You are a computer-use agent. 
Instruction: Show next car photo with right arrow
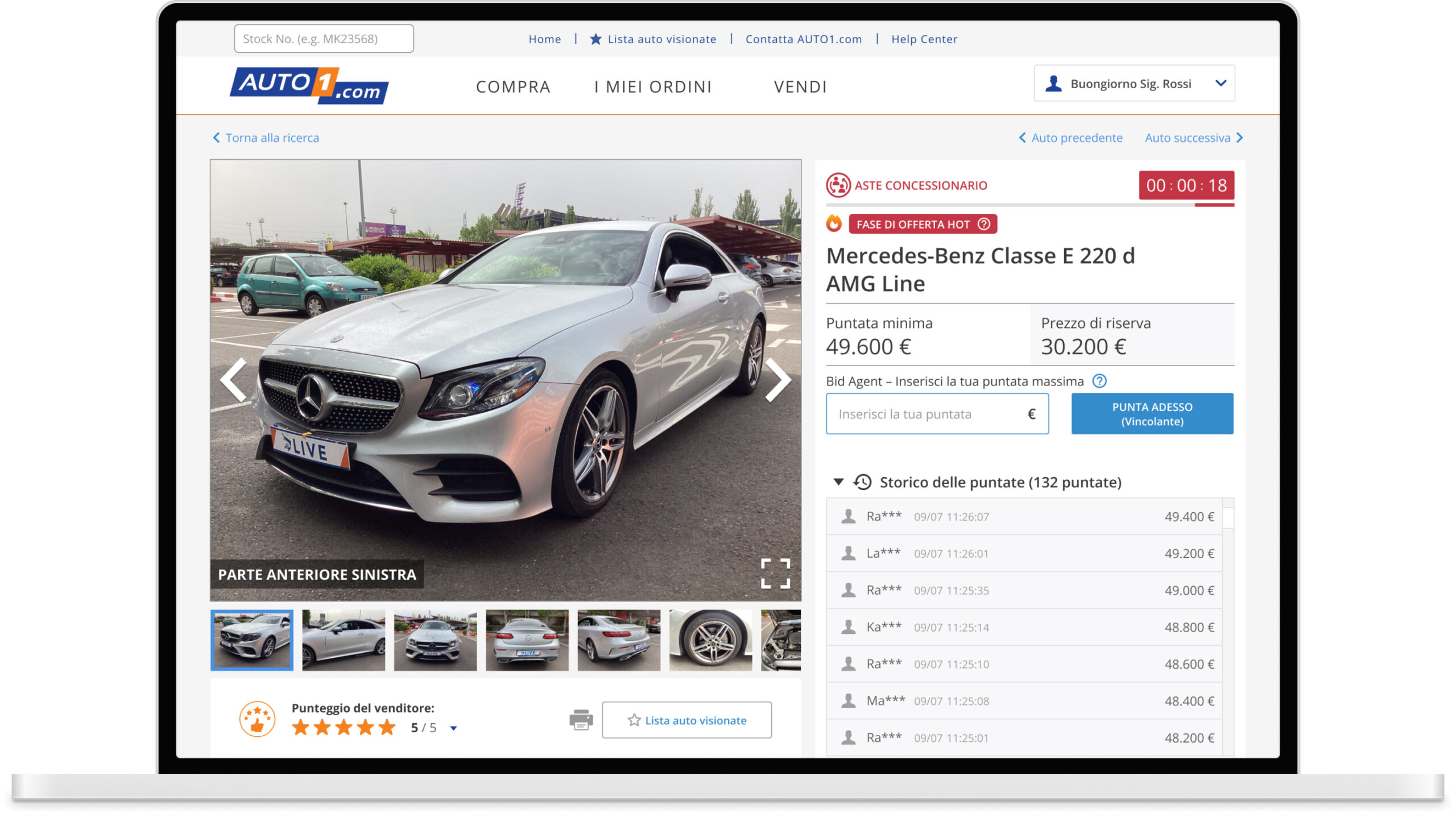[x=777, y=380]
